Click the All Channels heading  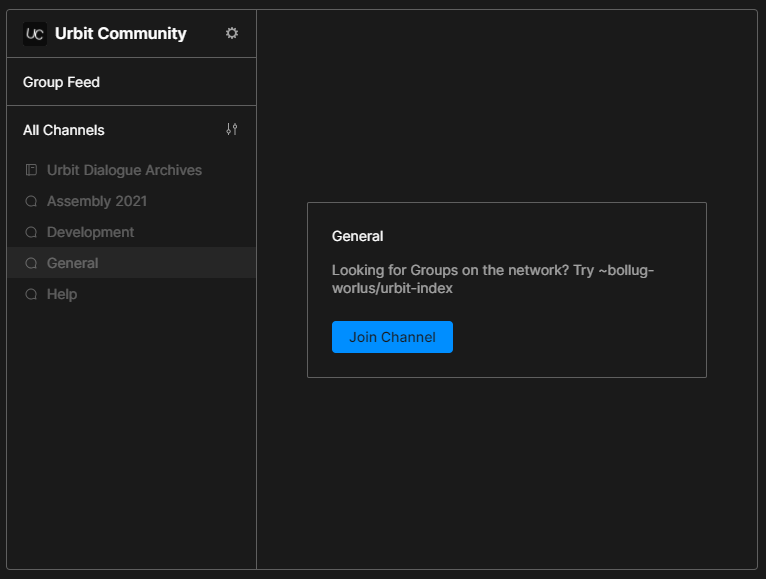(x=64, y=130)
